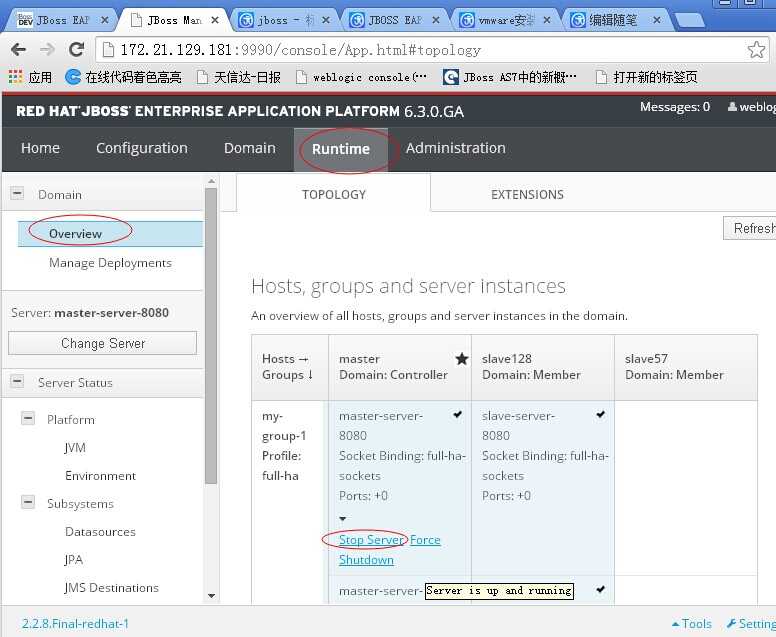Open Settings in the footer
Image resolution: width=776 pixels, height=637 pixels.
(751, 624)
